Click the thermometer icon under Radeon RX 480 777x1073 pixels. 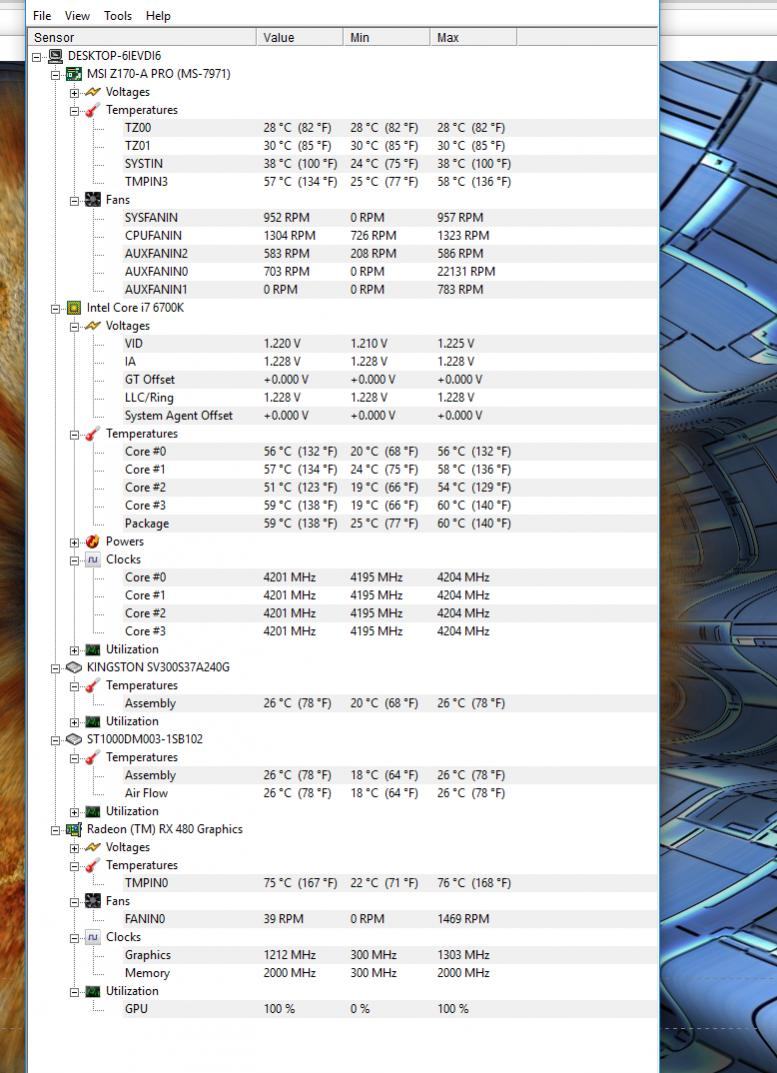pyautogui.click(x=92, y=865)
